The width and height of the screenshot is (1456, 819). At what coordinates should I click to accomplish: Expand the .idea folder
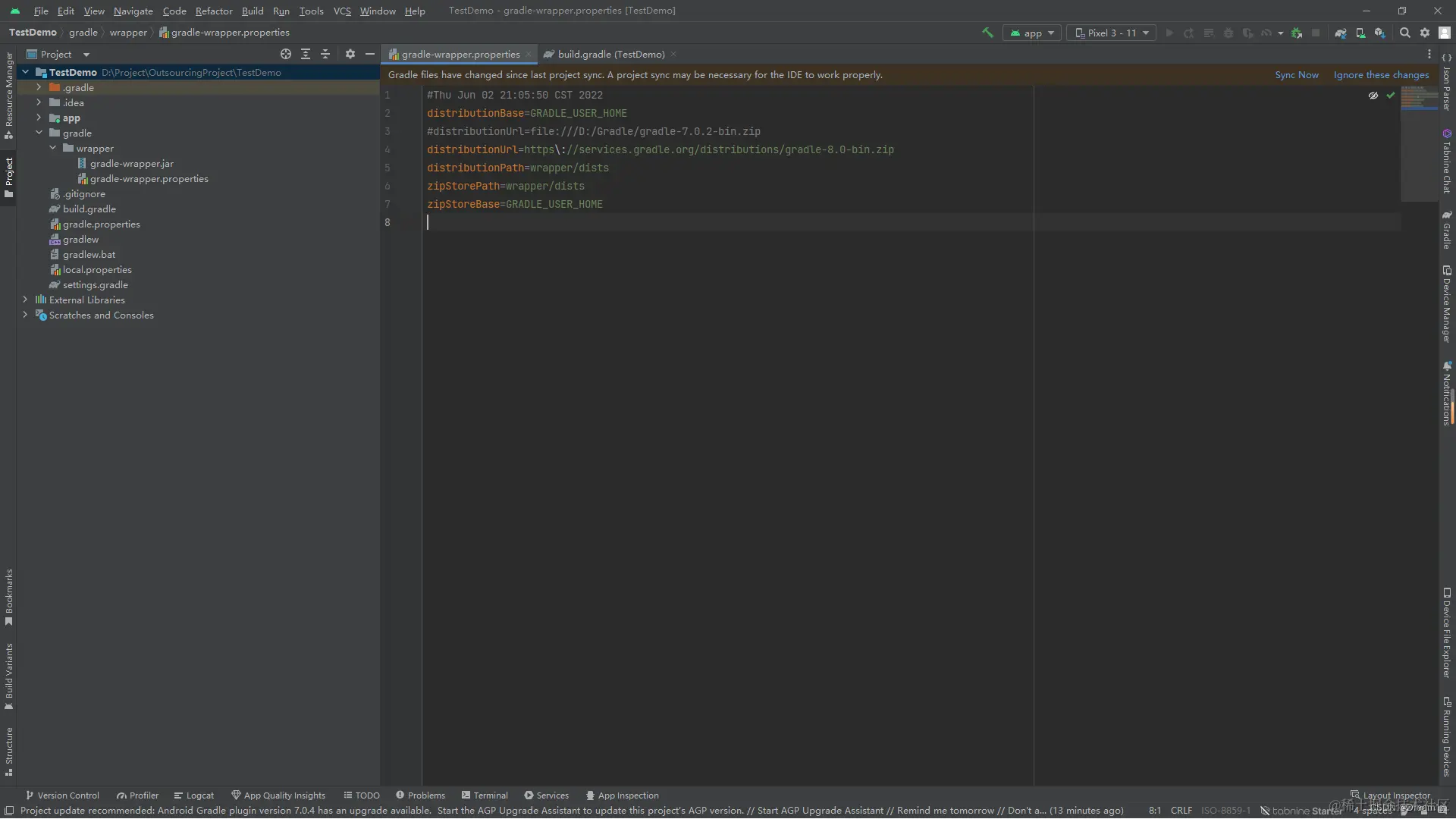39,102
